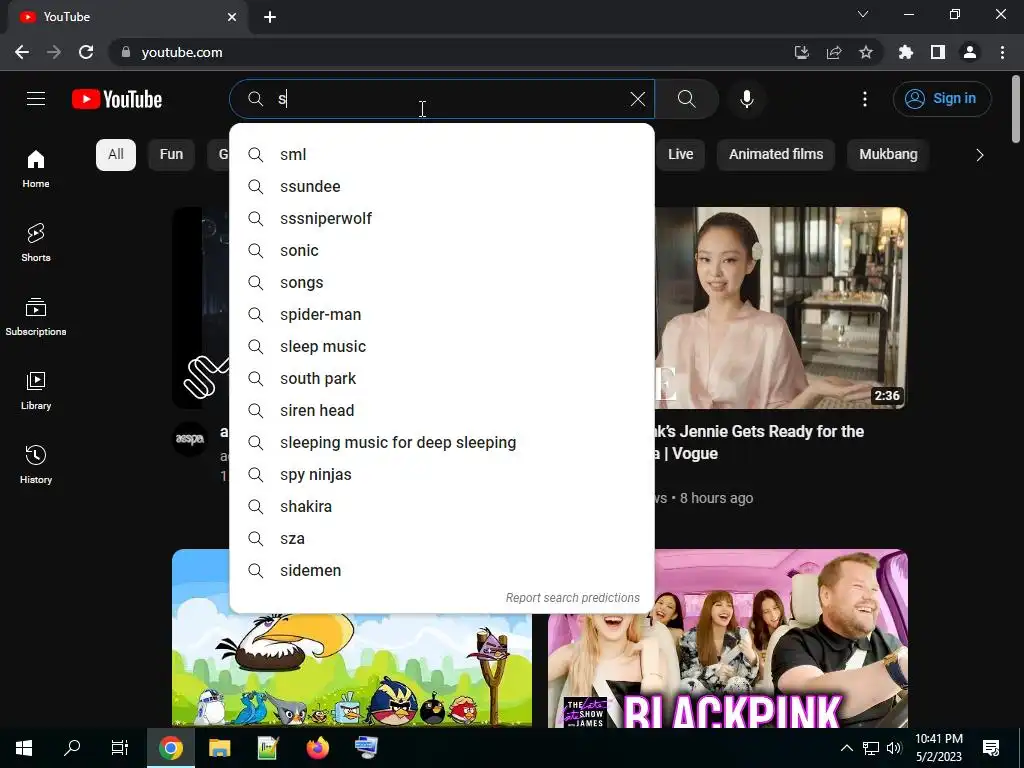Image resolution: width=1024 pixels, height=768 pixels.
Task: Pick the sleep music suggestion
Action: tap(442, 346)
